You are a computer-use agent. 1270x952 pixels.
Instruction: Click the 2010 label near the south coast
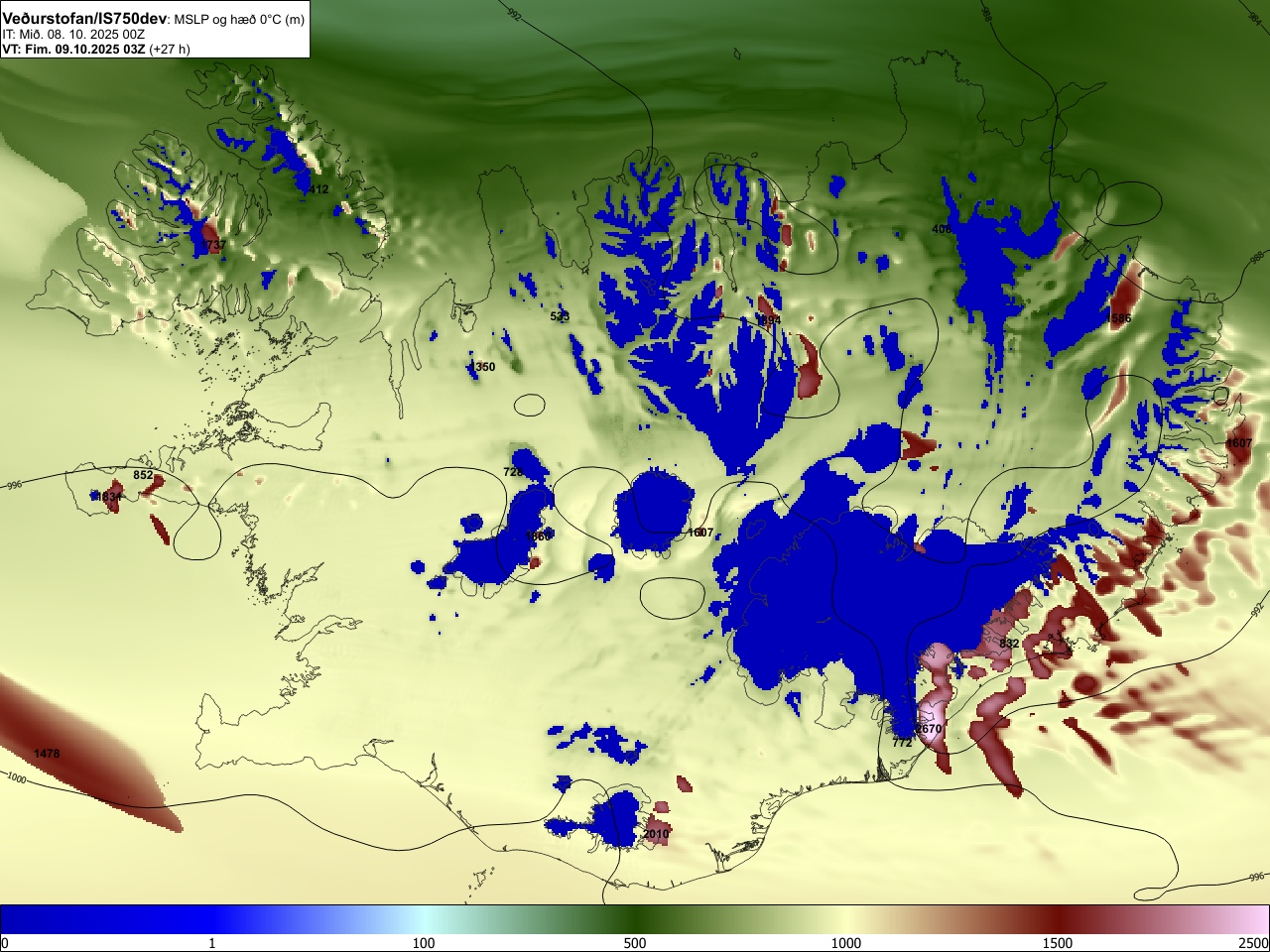656,834
